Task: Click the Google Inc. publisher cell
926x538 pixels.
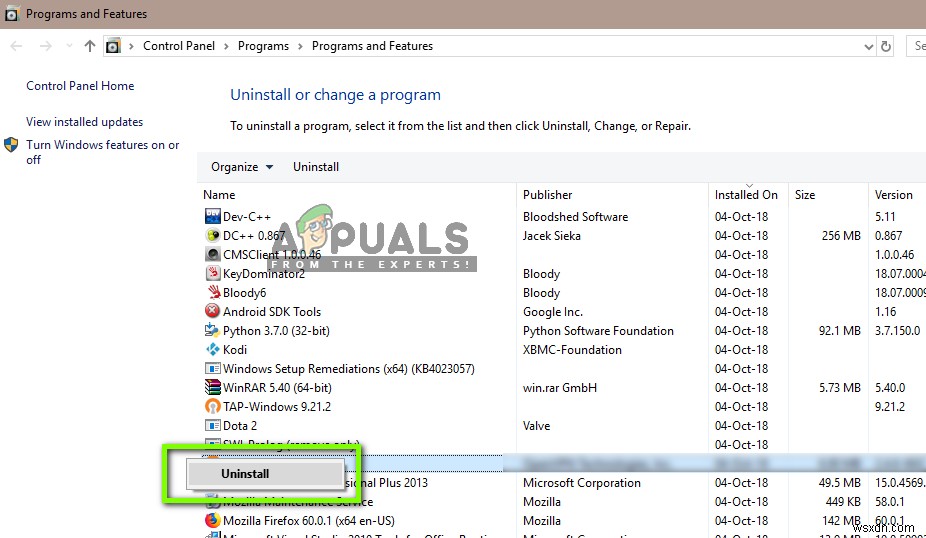Action: pyautogui.click(x=553, y=311)
